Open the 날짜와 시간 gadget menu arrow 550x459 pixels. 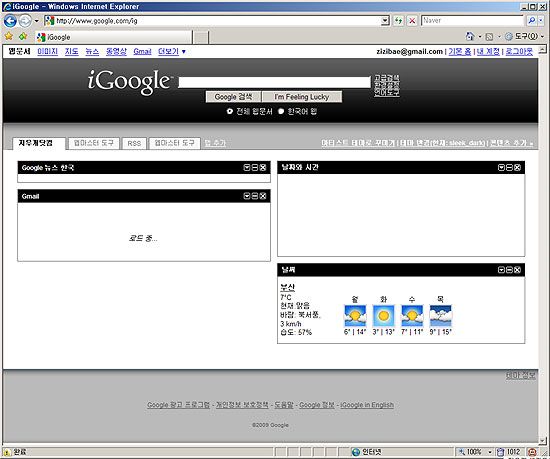click(x=501, y=168)
